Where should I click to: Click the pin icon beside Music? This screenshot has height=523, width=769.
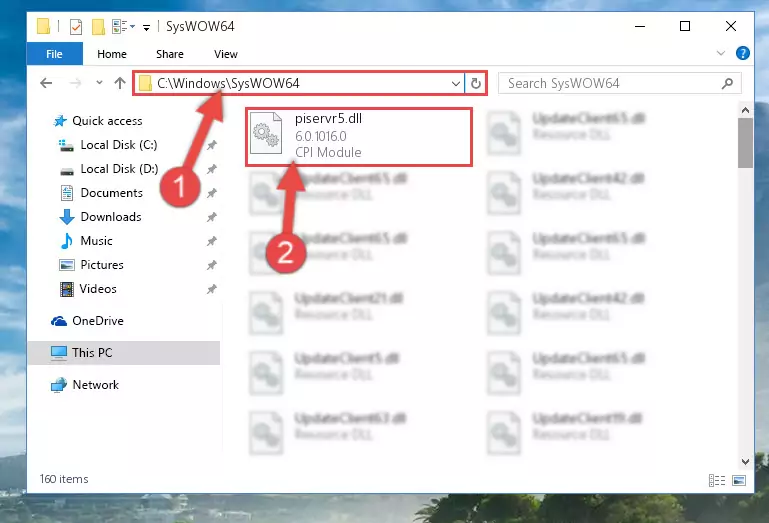[x=212, y=241]
